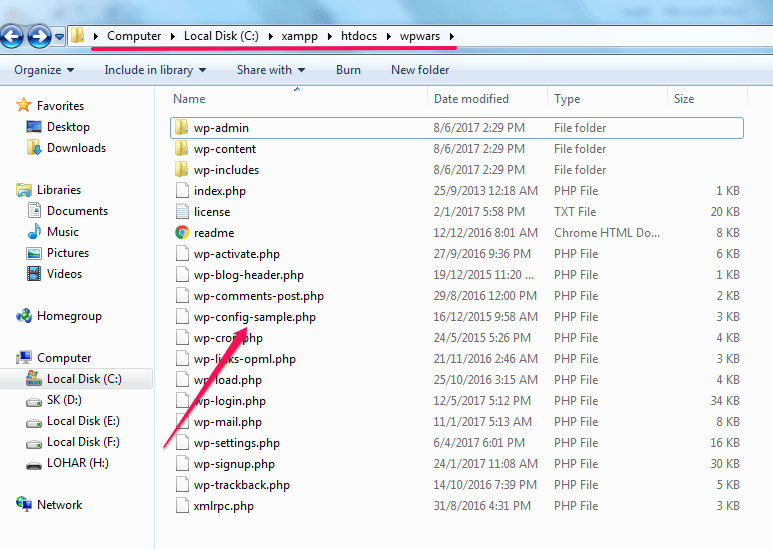Select the wp-content folder icon
Image resolution: width=773 pixels, height=550 pixels.
tap(181, 148)
